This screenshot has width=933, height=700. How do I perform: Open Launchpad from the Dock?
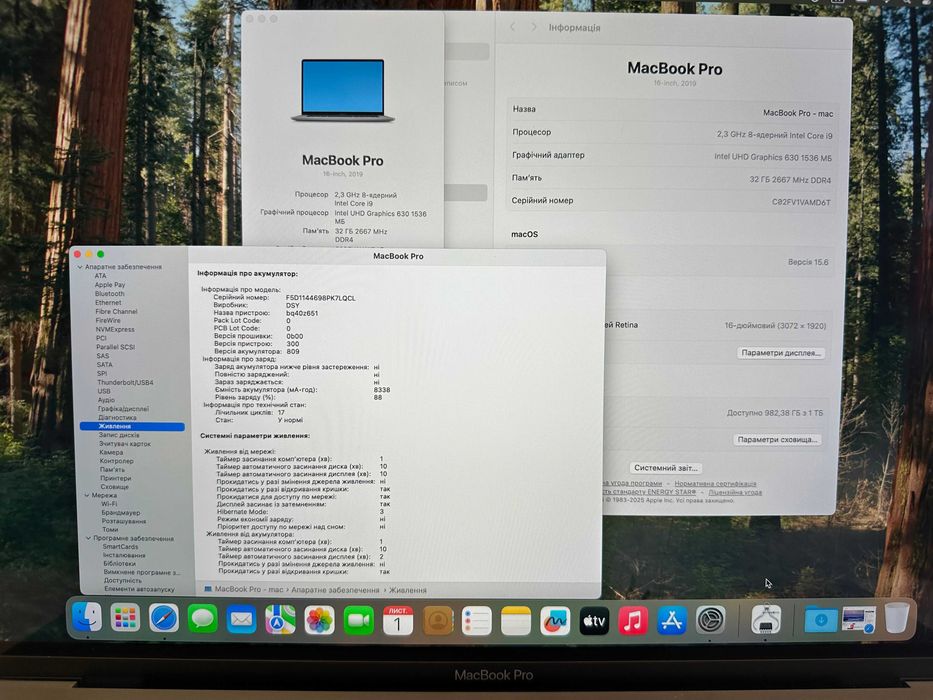[x=126, y=618]
